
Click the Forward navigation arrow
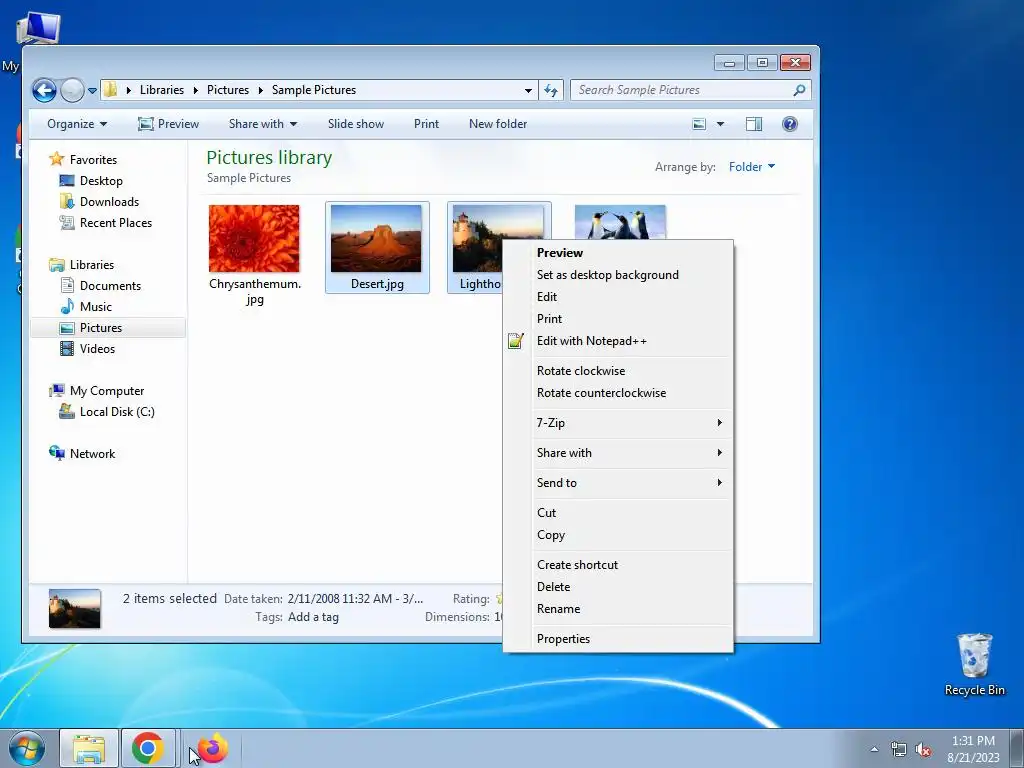coord(72,90)
